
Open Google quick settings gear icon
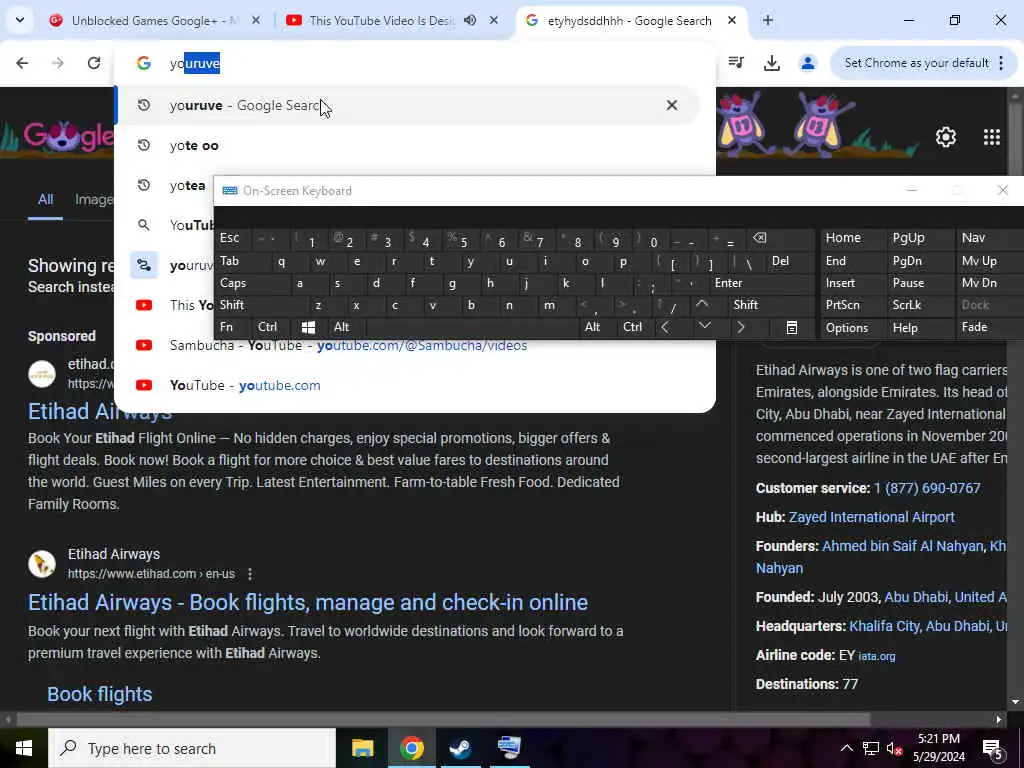(x=946, y=137)
